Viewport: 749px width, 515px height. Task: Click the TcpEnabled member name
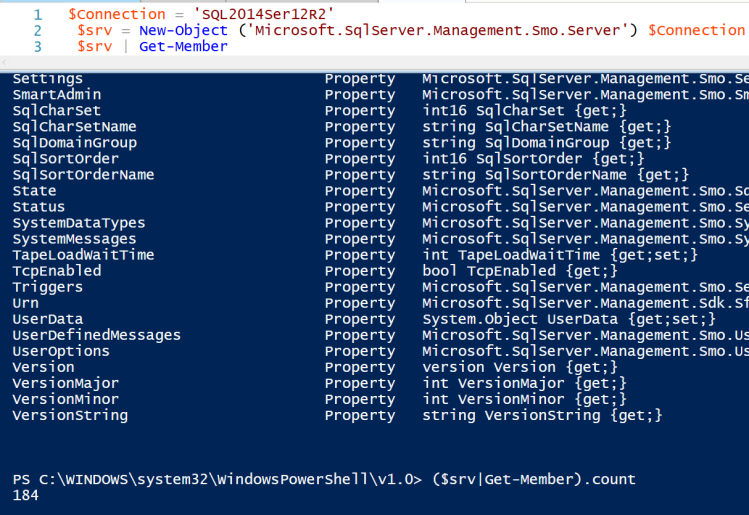coord(57,271)
